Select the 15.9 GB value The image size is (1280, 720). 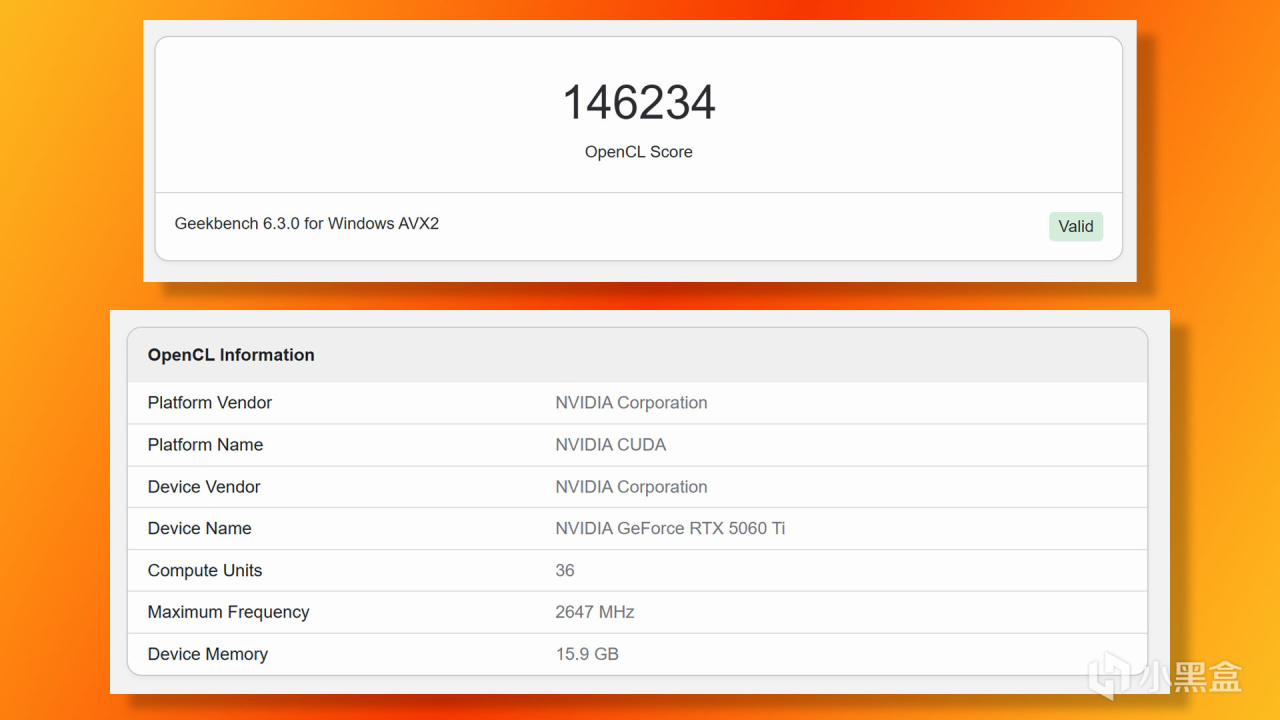[587, 654]
